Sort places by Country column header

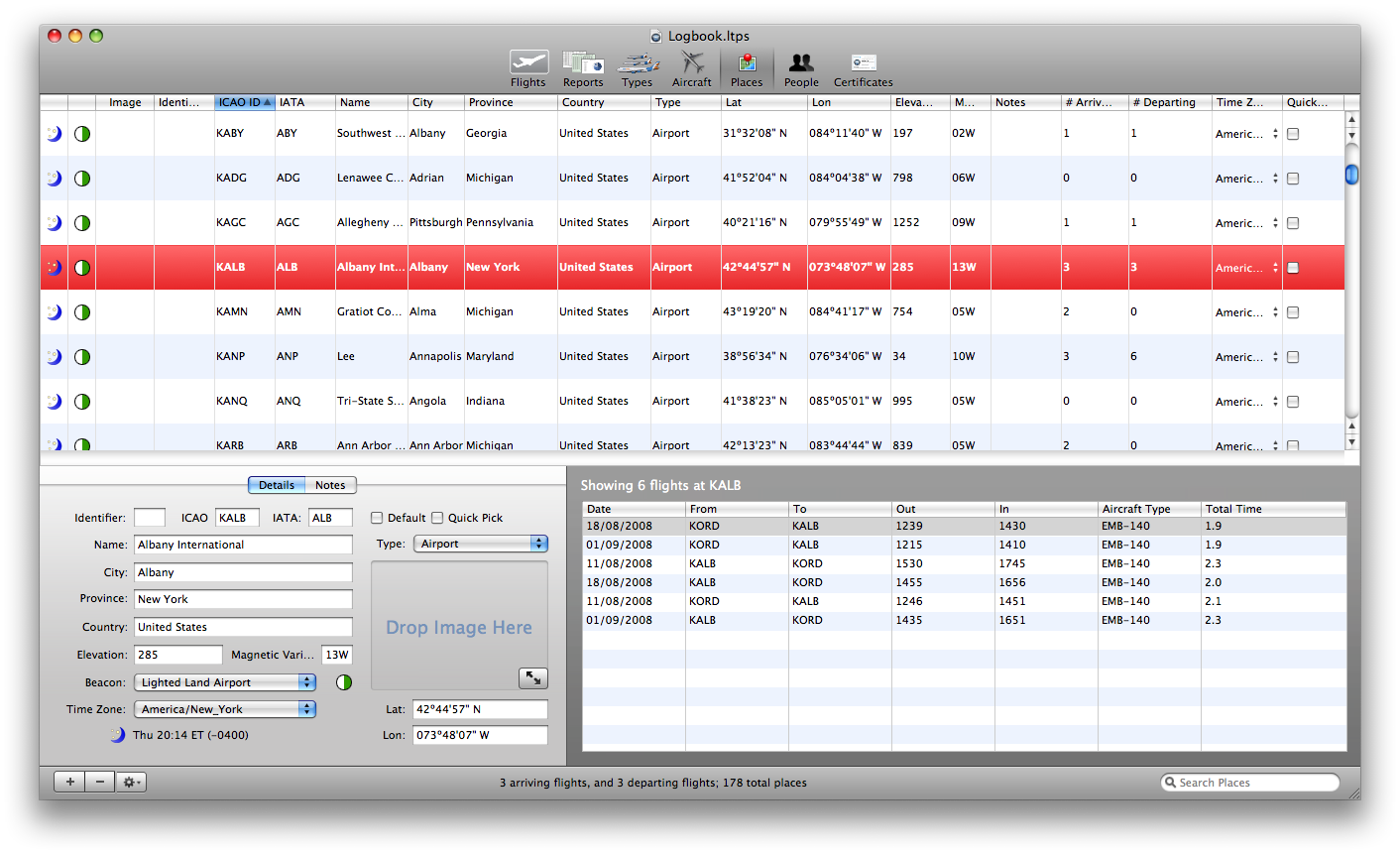pyautogui.click(x=604, y=102)
